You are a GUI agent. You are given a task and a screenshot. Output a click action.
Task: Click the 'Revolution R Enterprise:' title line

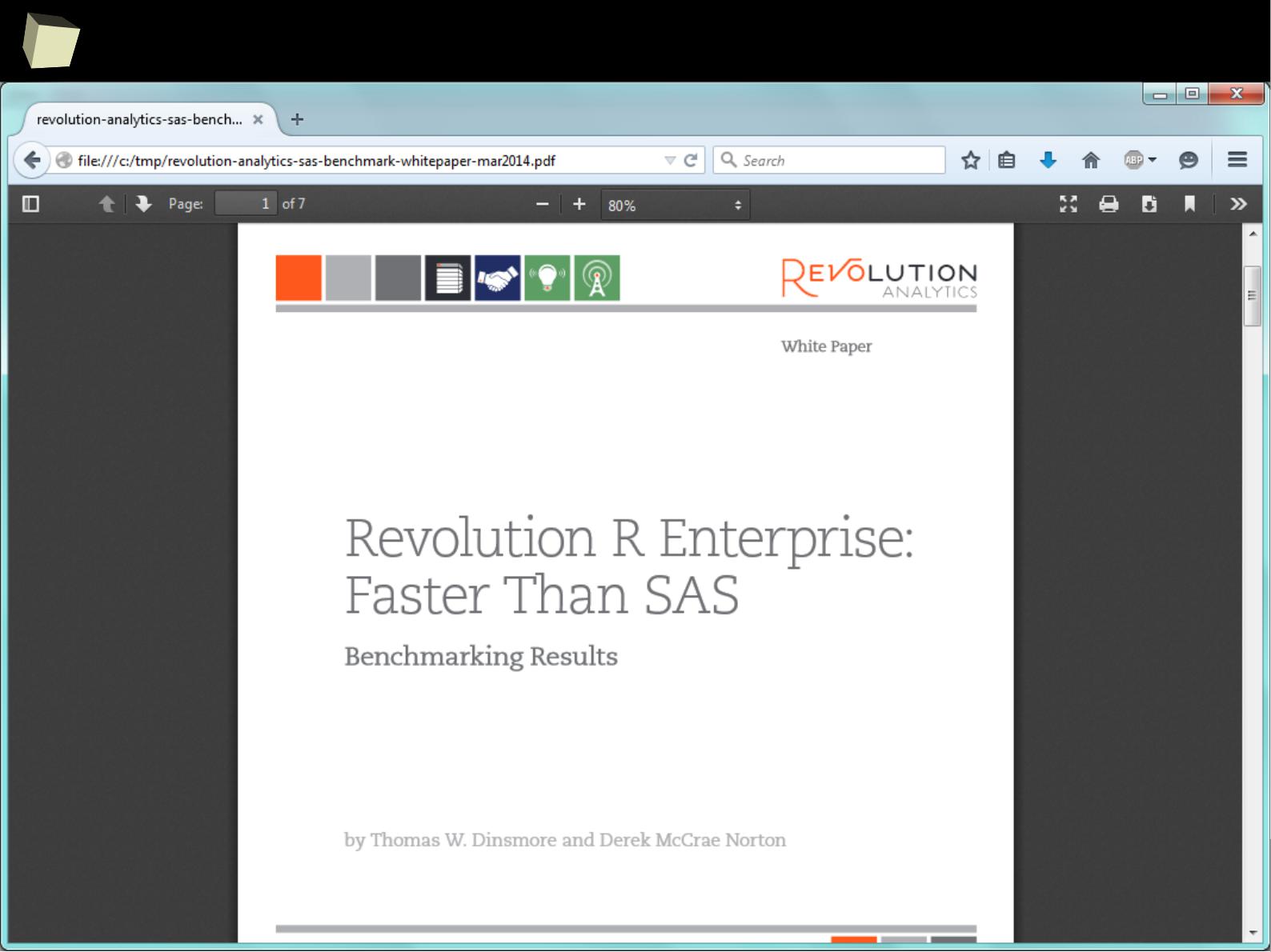click(x=629, y=539)
